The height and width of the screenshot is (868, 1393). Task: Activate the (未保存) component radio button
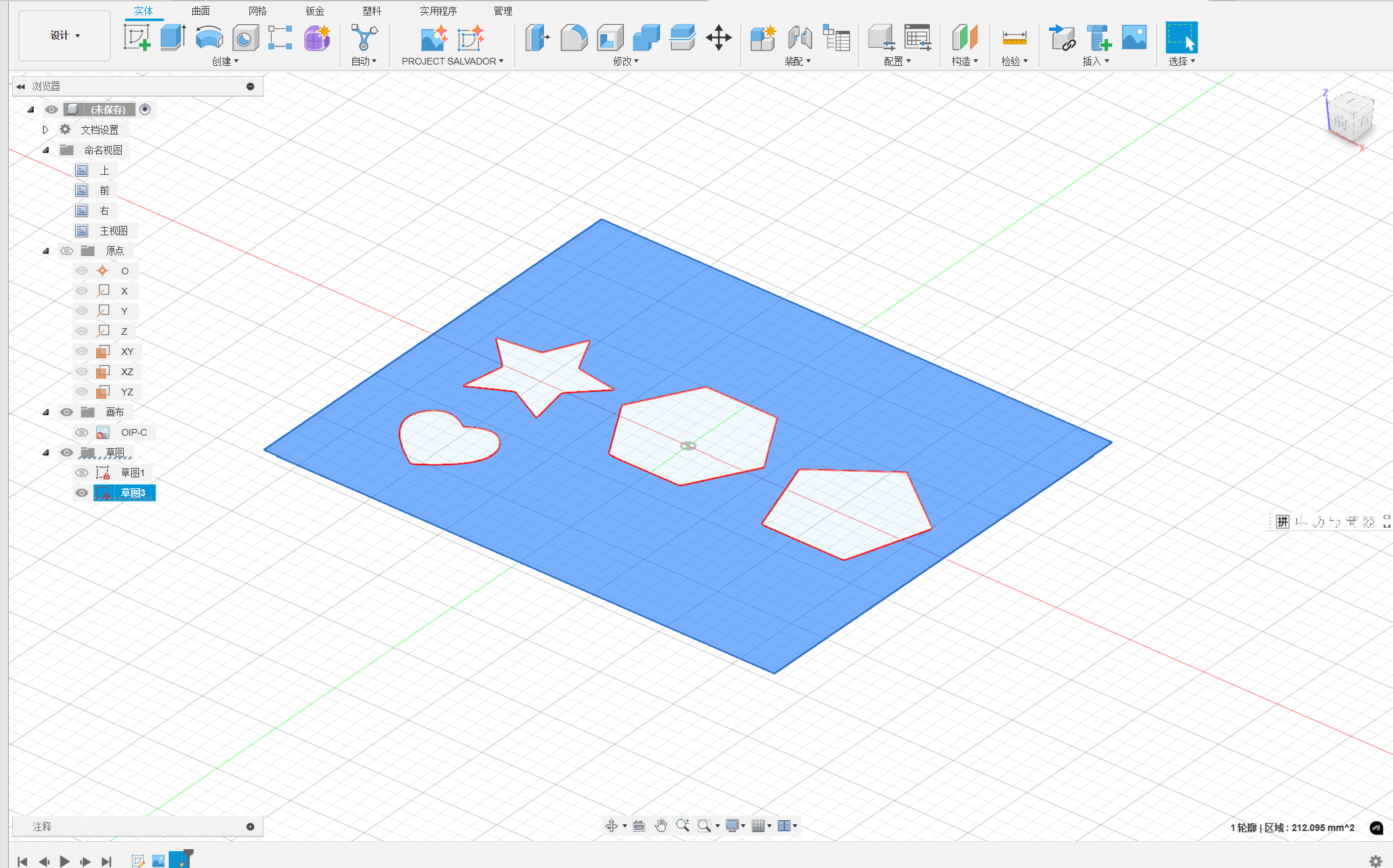(145, 110)
